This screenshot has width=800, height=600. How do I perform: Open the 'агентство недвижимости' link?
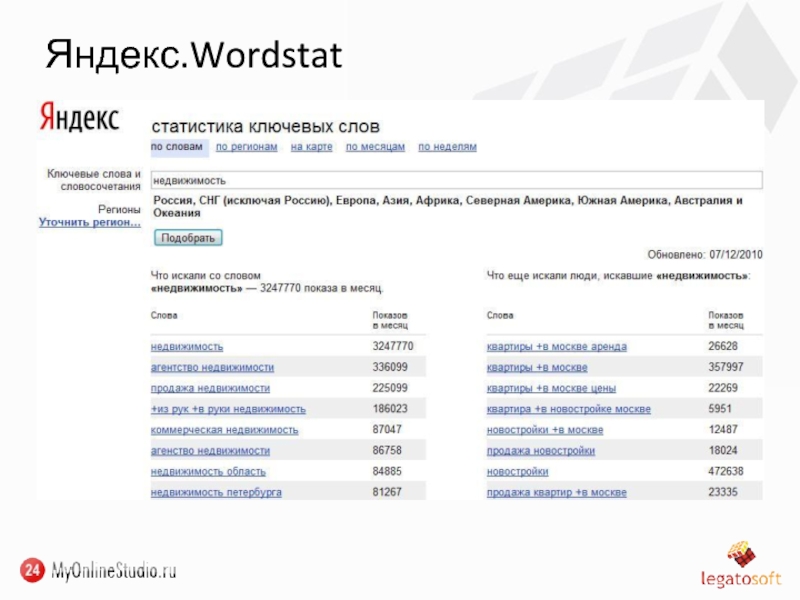212,367
